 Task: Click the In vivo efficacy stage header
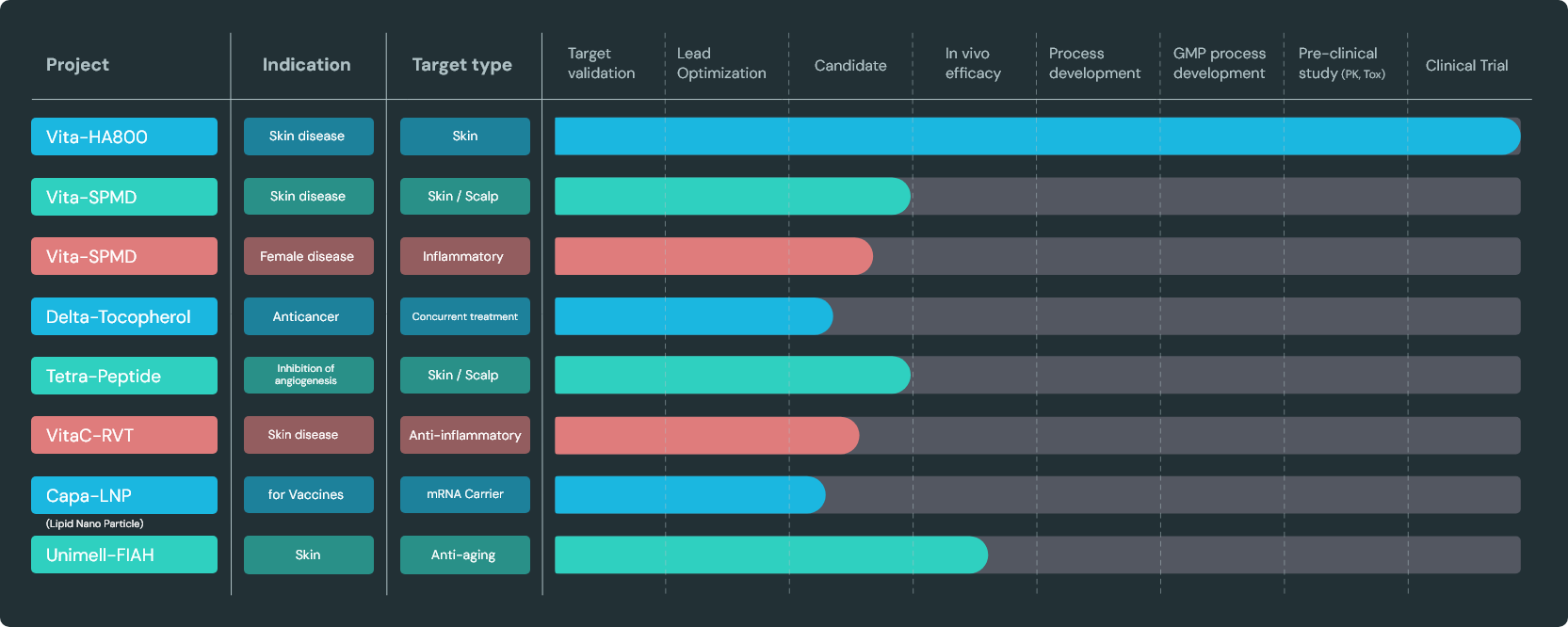tap(973, 63)
